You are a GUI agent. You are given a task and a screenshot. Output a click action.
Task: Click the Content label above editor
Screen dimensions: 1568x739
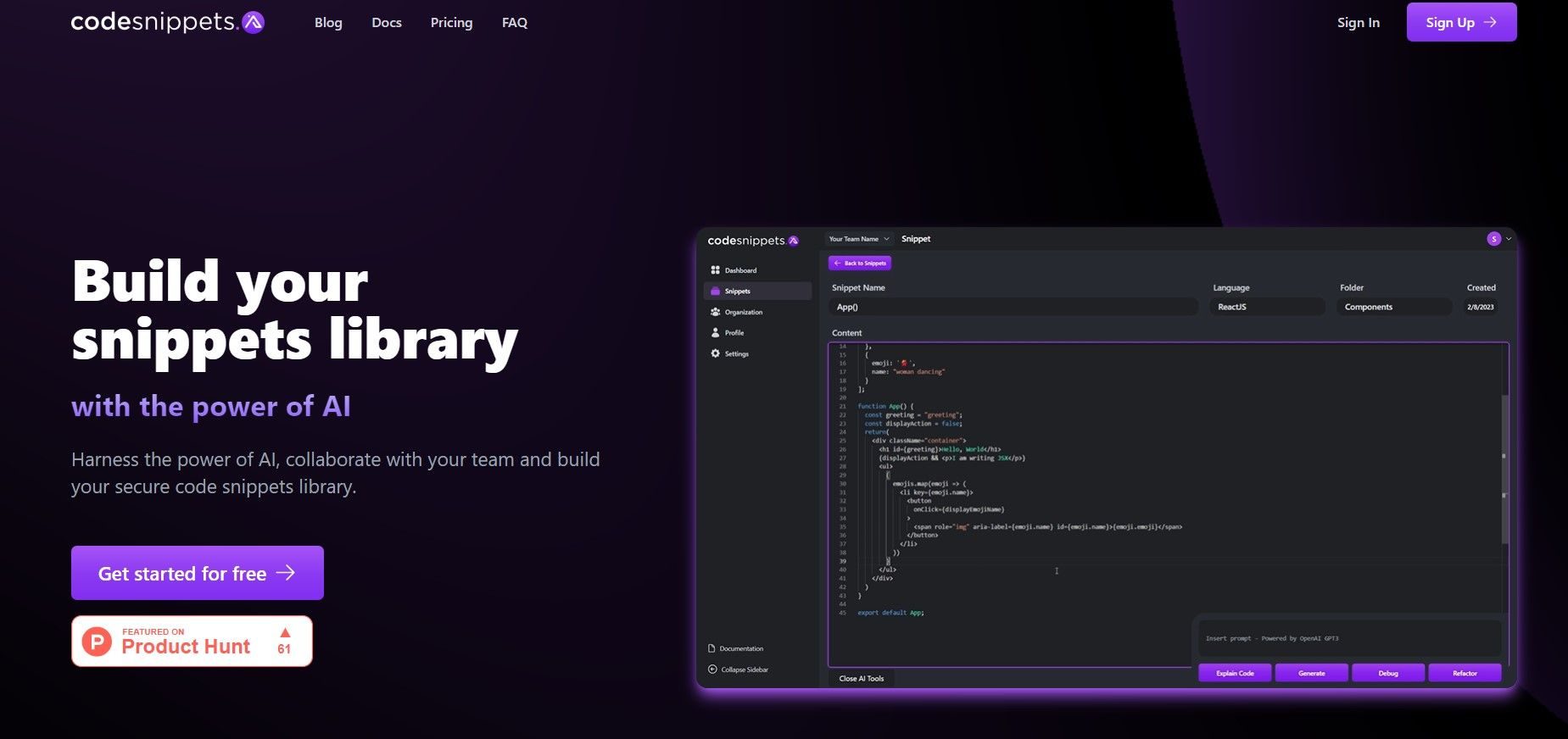[846, 333]
